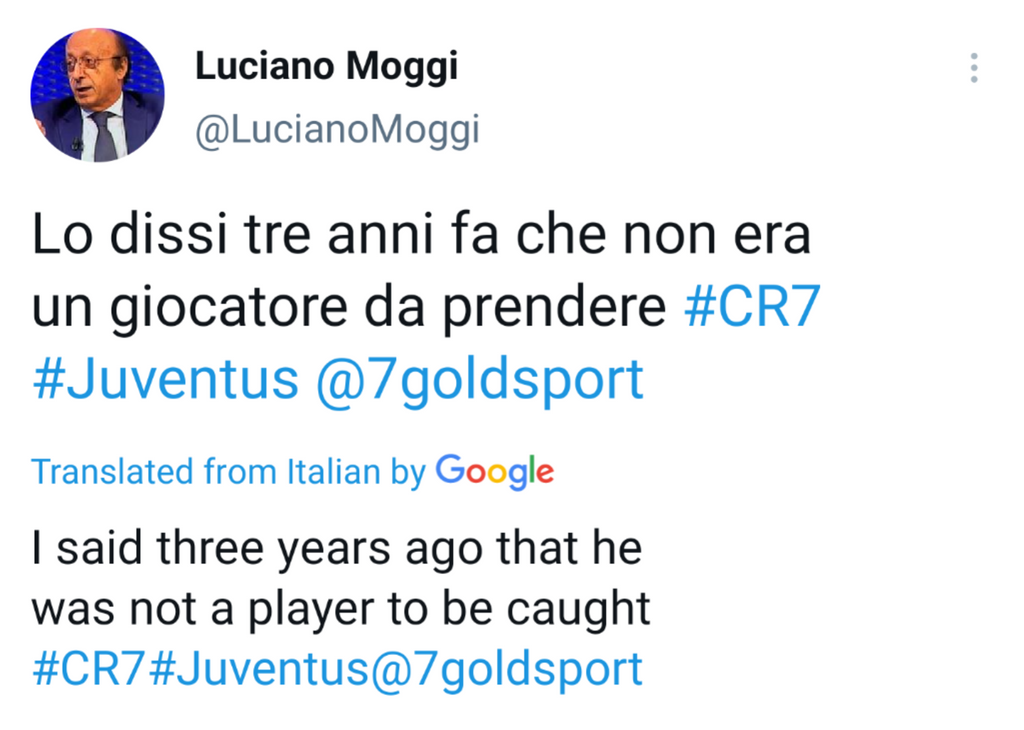1024x730 pixels.
Task: Click the colorful Google logo
Action: (x=494, y=471)
